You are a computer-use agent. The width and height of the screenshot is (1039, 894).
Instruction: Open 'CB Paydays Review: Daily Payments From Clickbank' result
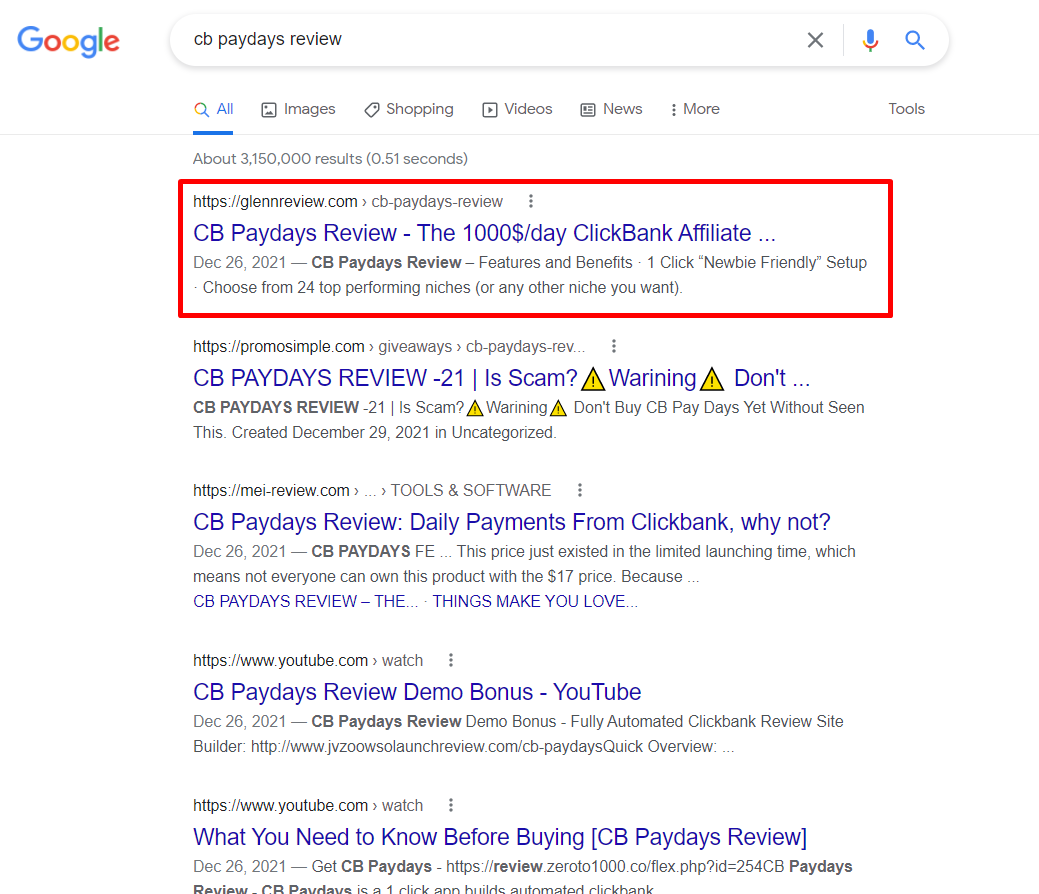coord(512,522)
